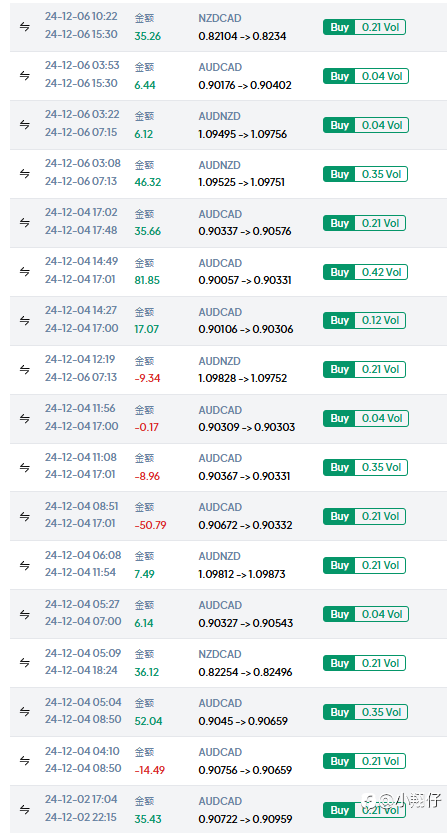Click swap icon on AUDCAD 81.85 trade
The image size is (447, 833).
tap(24, 271)
